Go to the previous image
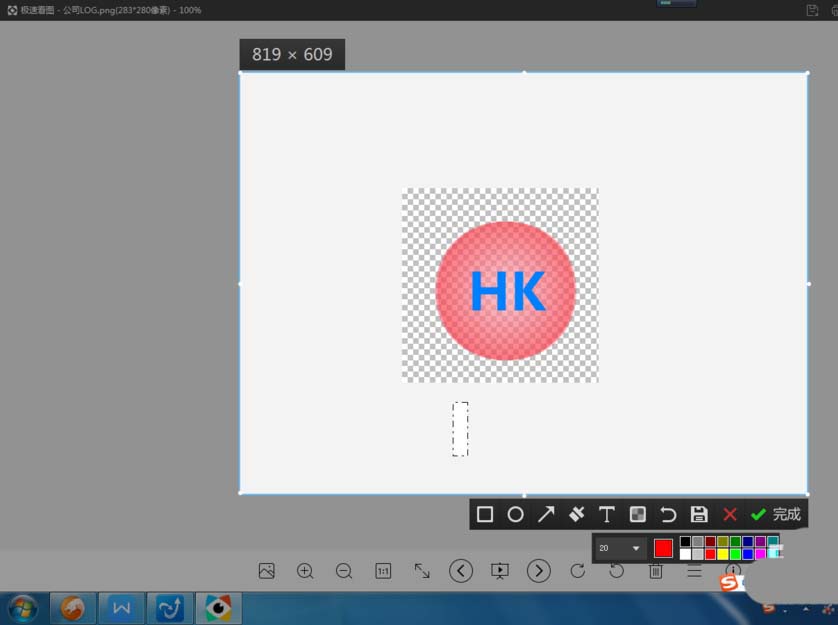Image resolution: width=838 pixels, height=625 pixels. pyautogui.click(x=461, y=571)
